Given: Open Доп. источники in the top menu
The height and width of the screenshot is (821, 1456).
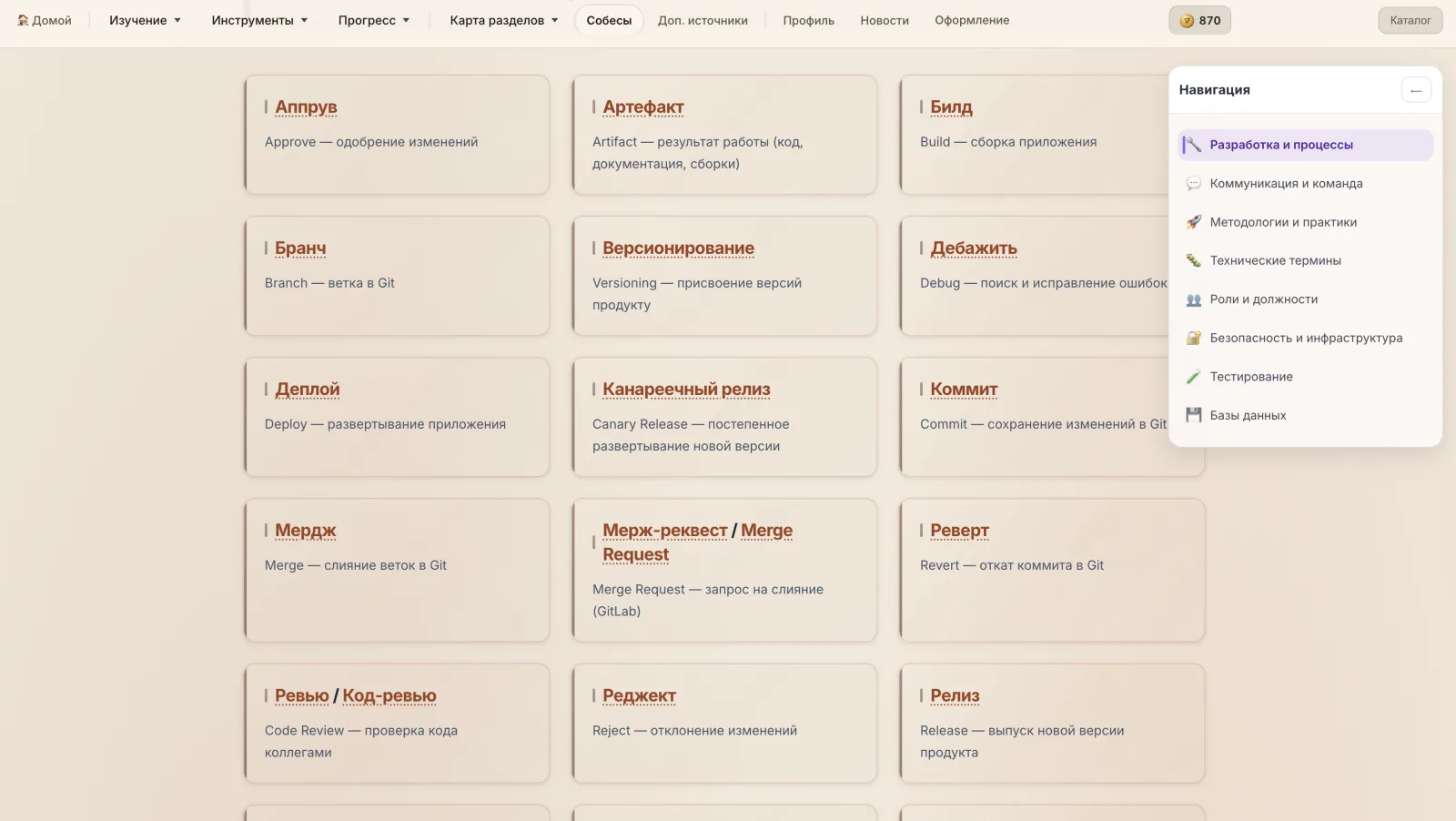Looking at the screenshot, I should (703, 20).
